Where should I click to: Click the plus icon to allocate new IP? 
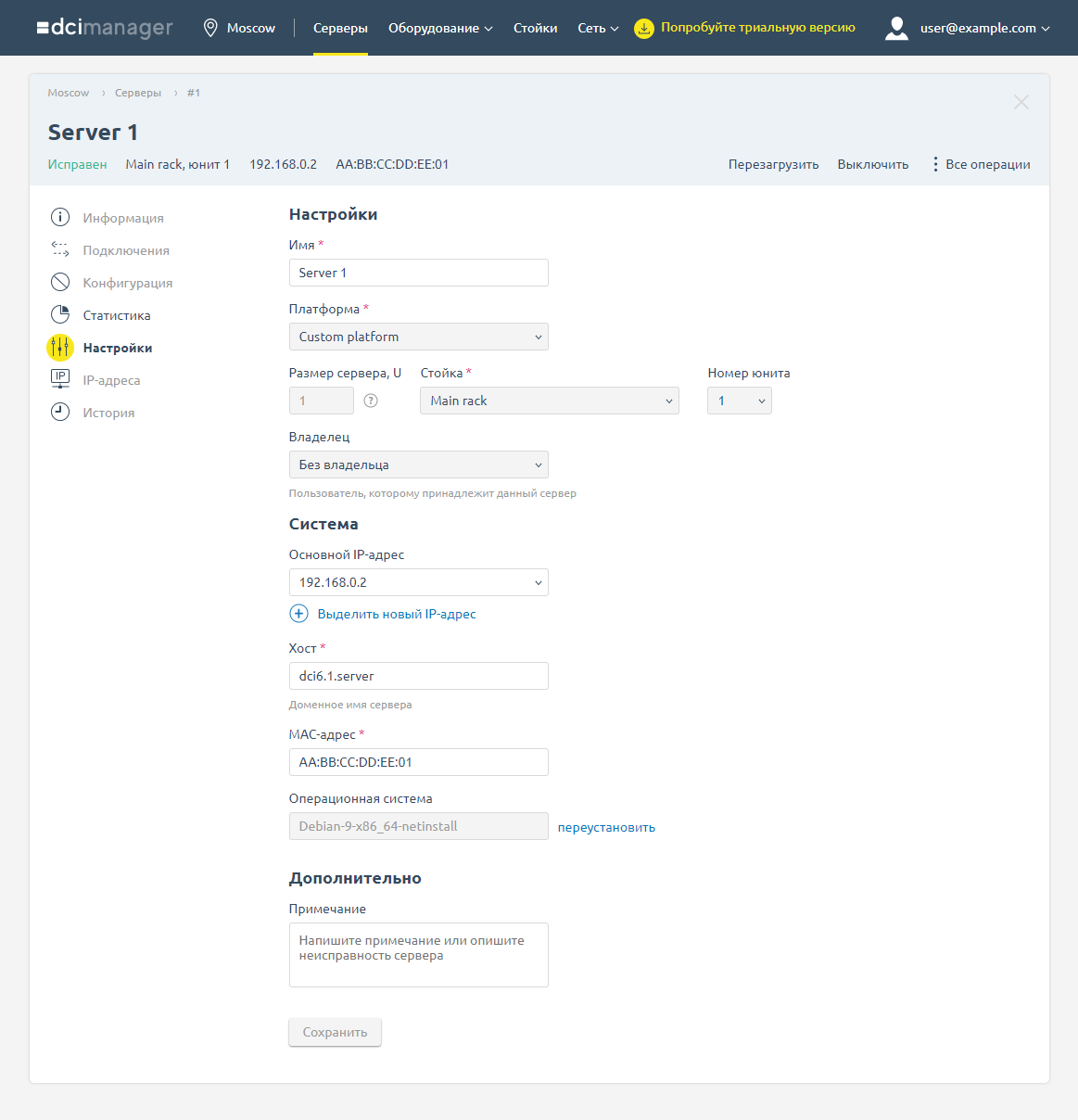click(298, 613)
